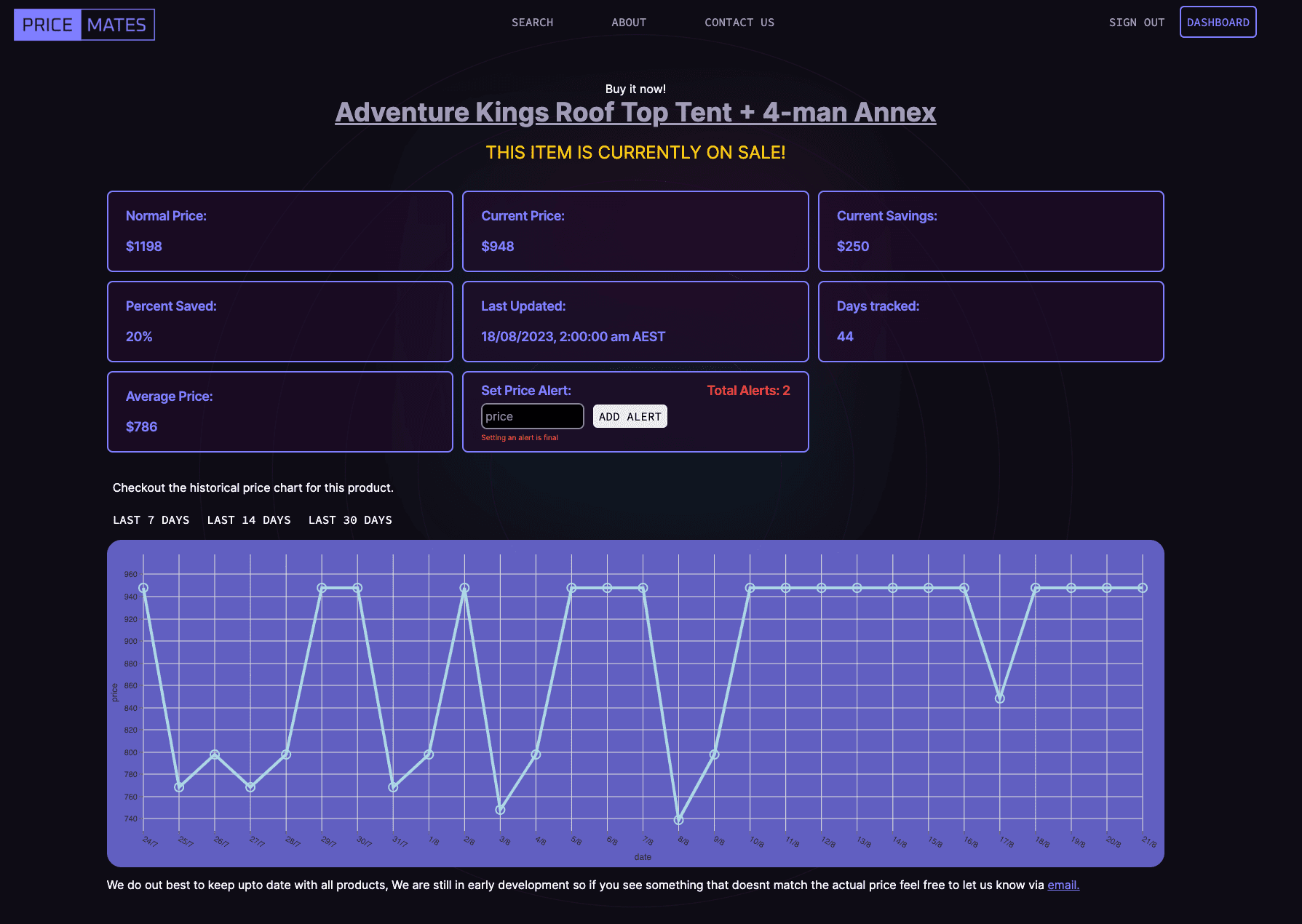Select the Normal Price card
This screenshot has width=1302, height=924.
pyautogui.click(x=279, y=231)
